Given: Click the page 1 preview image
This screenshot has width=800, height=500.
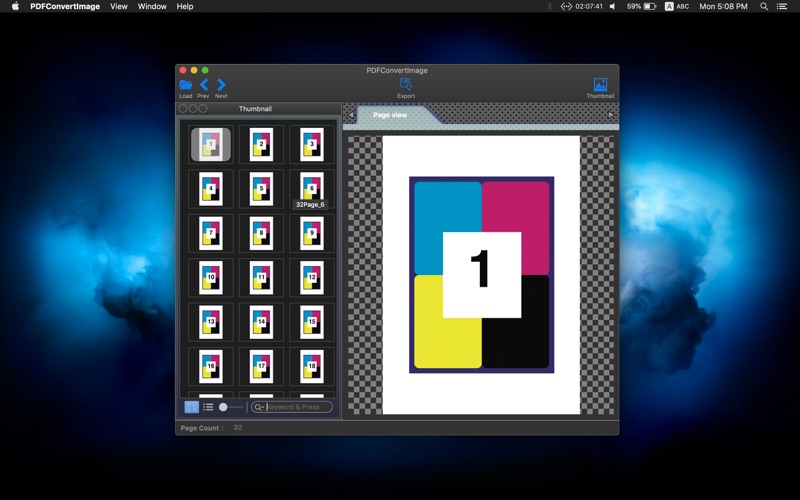Looking at the screenshot, I should pos(481,274).
